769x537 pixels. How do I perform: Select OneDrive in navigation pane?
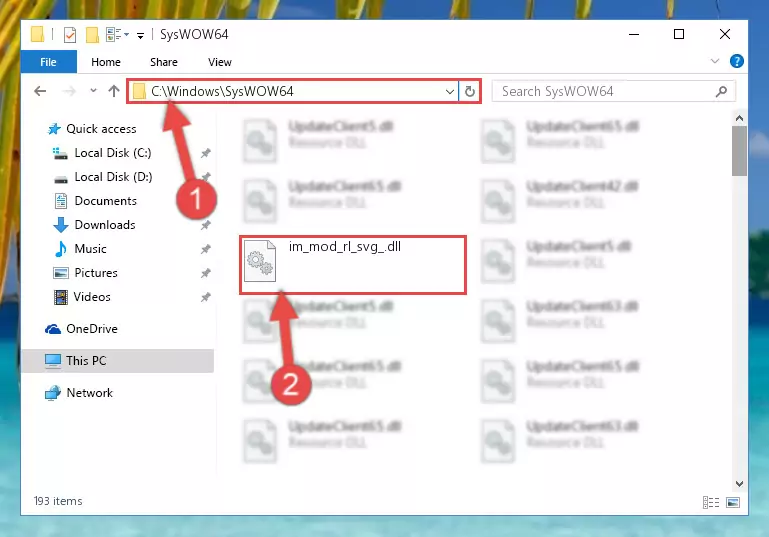(x=92, y=329)
